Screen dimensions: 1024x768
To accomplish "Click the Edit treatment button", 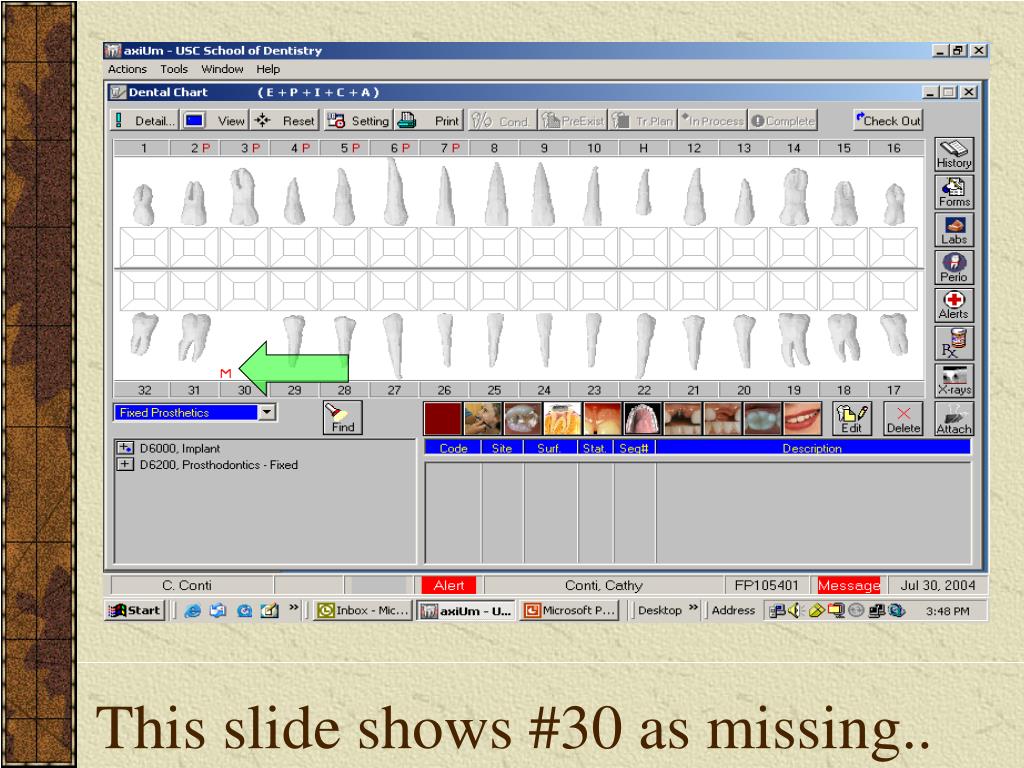I will (x=852, y=419).
